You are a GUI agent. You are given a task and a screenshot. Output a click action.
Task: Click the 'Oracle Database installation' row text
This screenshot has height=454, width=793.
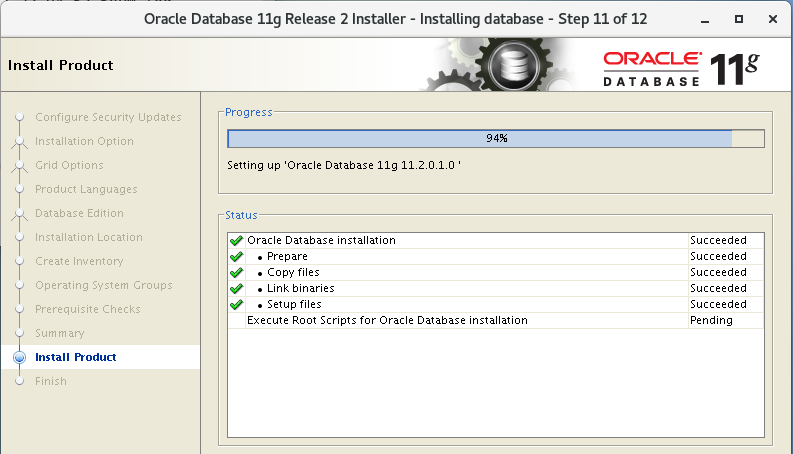321,241
